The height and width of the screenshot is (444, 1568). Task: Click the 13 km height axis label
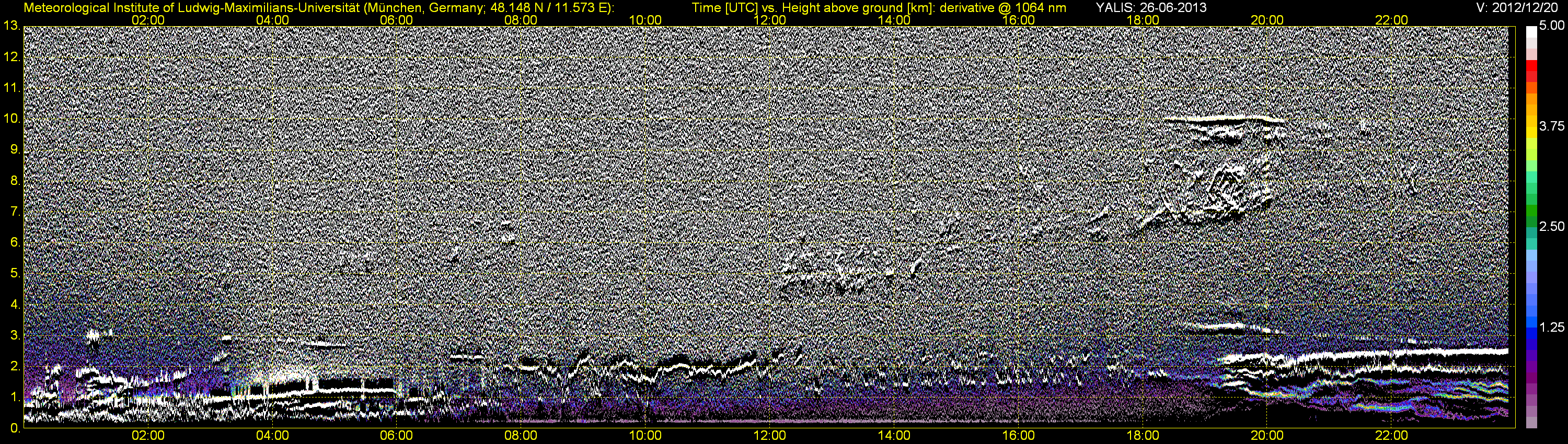(11, 26)
